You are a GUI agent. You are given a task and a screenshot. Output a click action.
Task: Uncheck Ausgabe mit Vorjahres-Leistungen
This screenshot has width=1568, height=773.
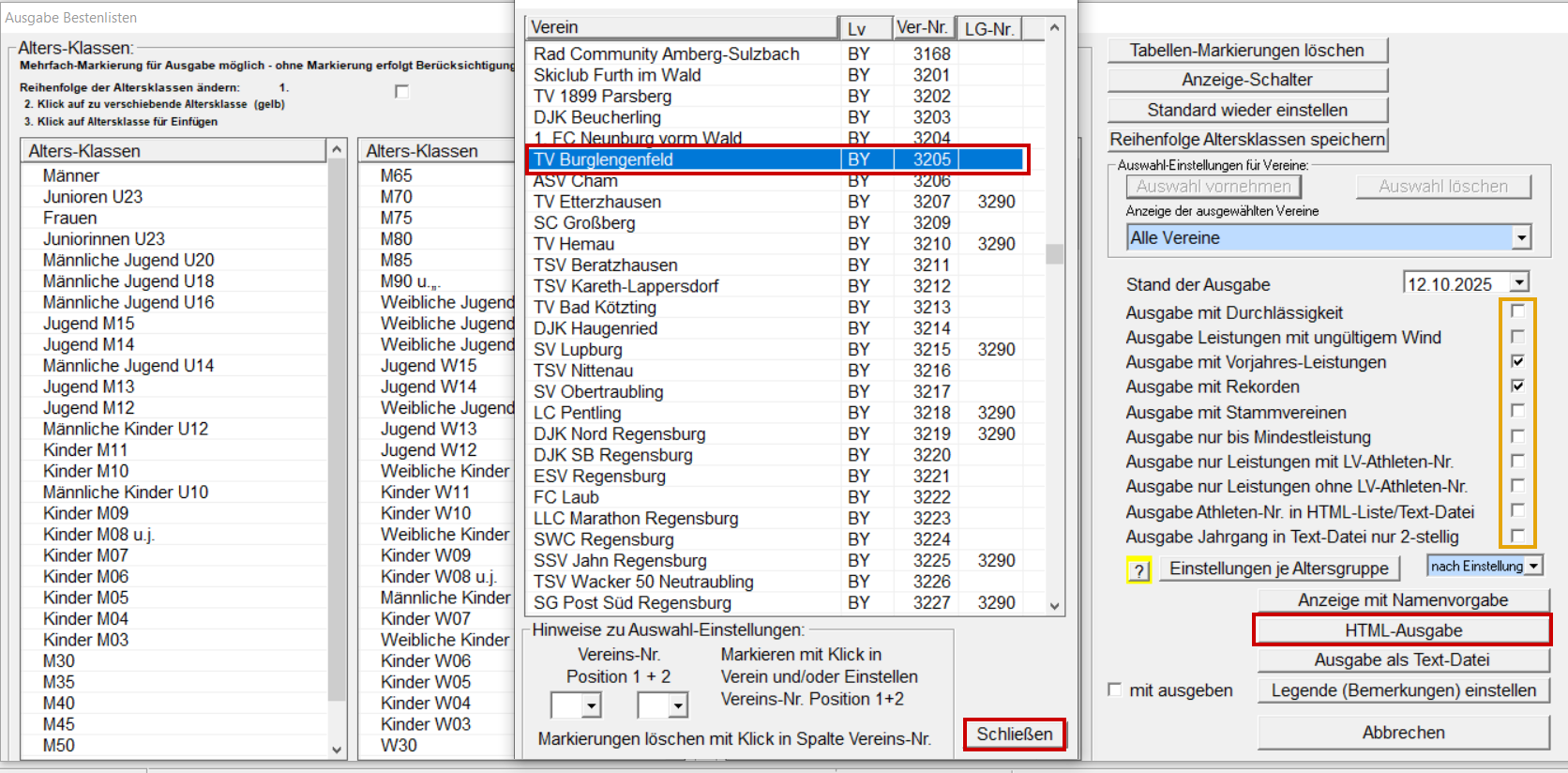1517,361
